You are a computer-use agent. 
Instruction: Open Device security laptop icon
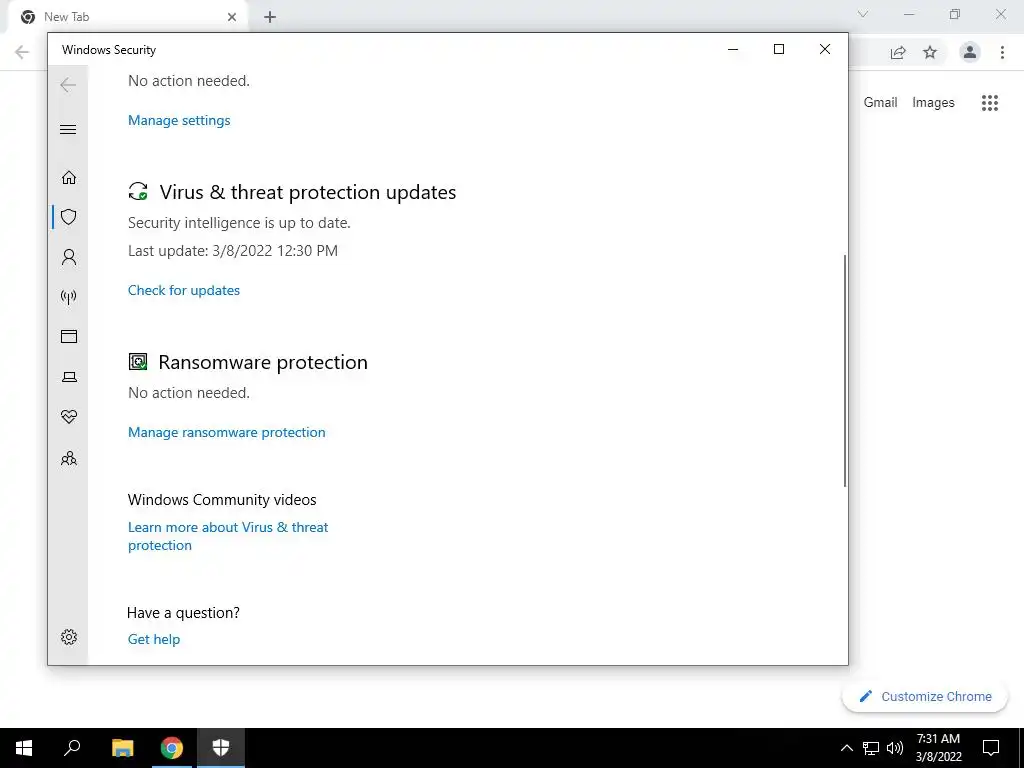point(69,377)
